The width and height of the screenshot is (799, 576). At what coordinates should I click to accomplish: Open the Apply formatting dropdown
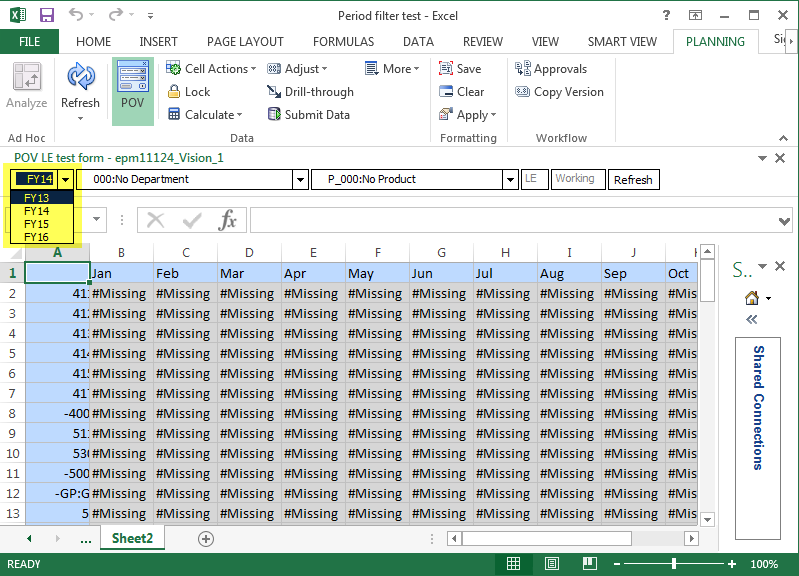point(467,115)
